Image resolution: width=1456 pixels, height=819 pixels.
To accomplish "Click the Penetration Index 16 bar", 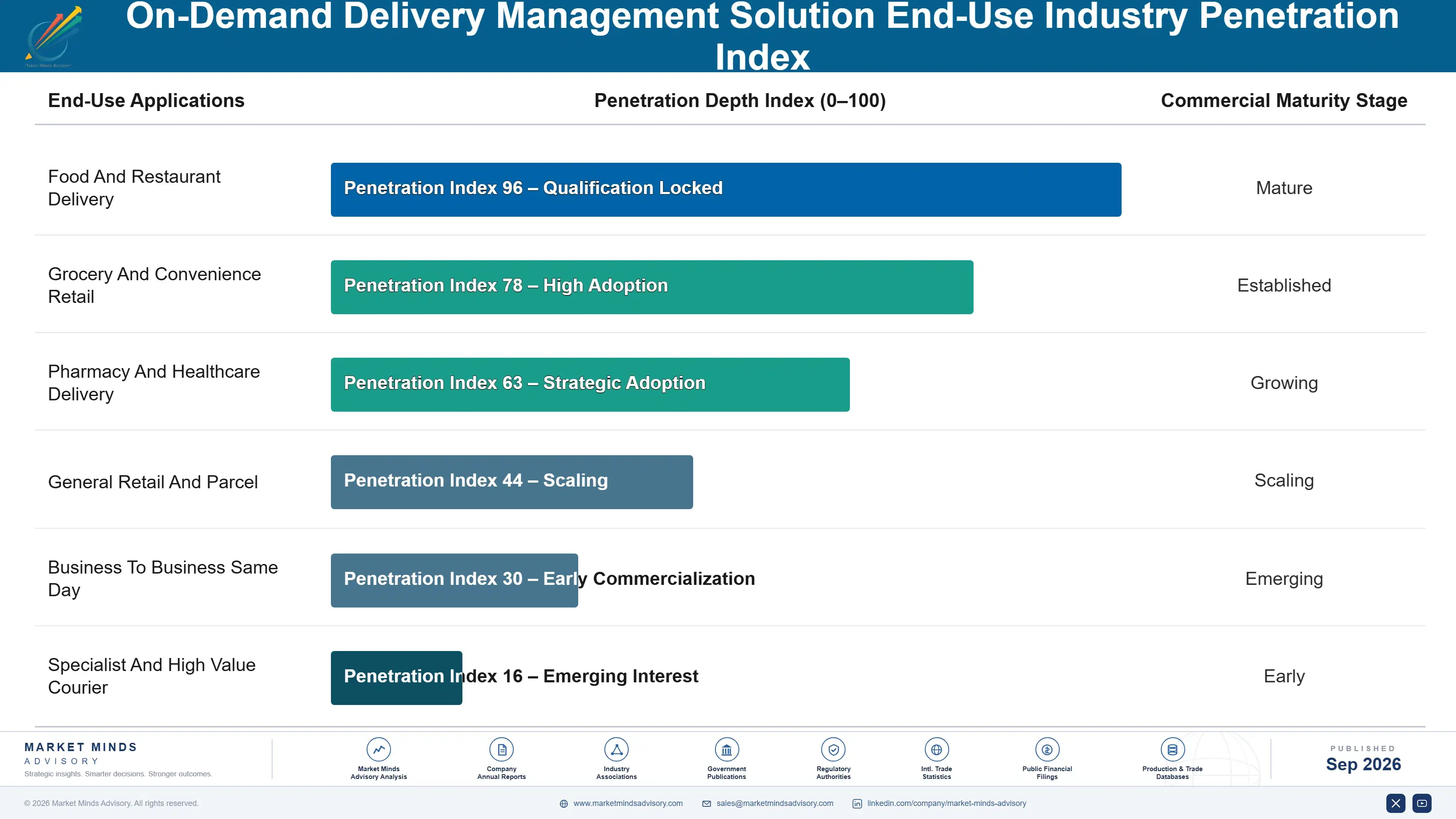I will [396, 678].
